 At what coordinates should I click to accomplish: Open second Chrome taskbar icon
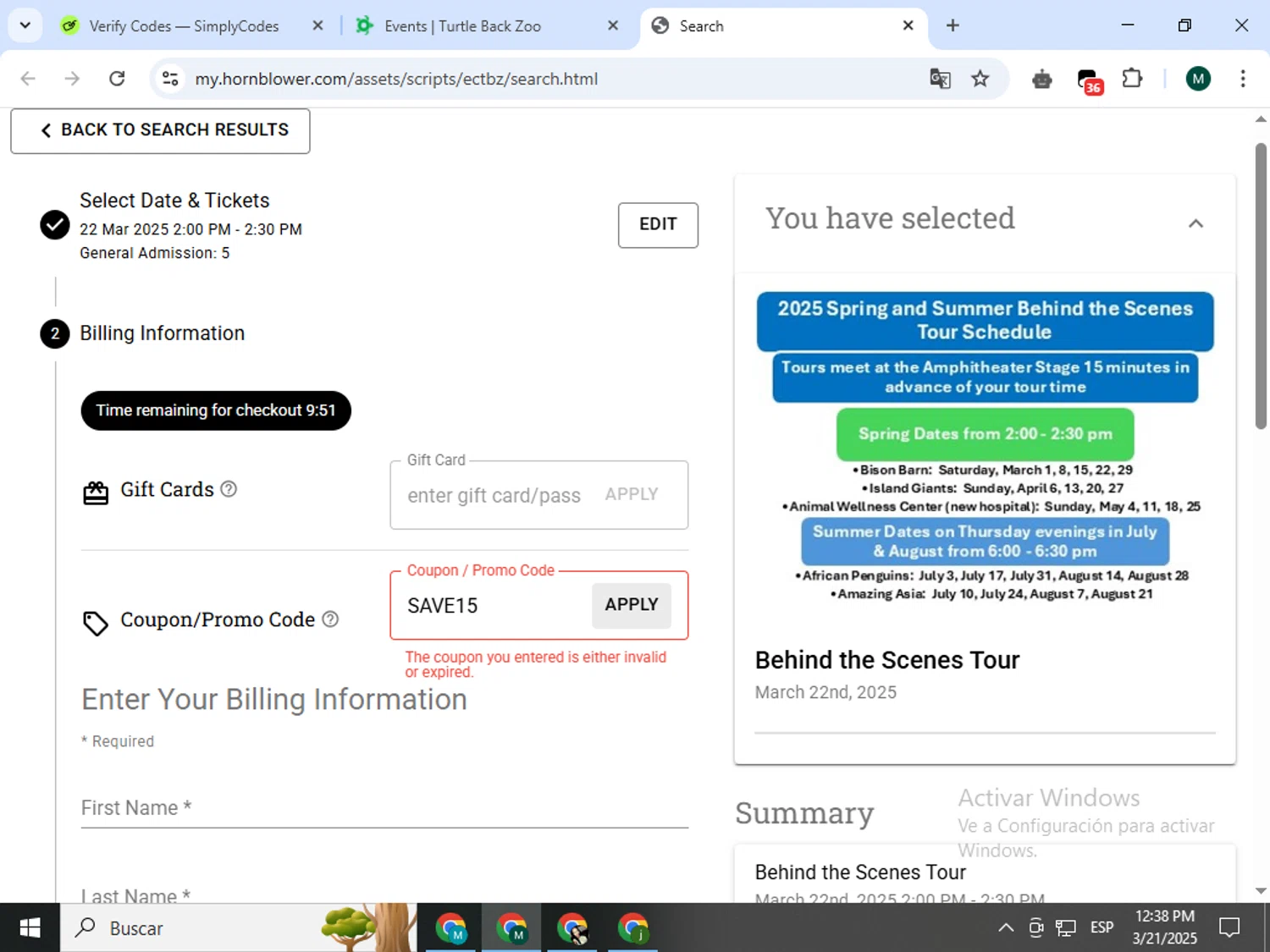click(512, 928)
